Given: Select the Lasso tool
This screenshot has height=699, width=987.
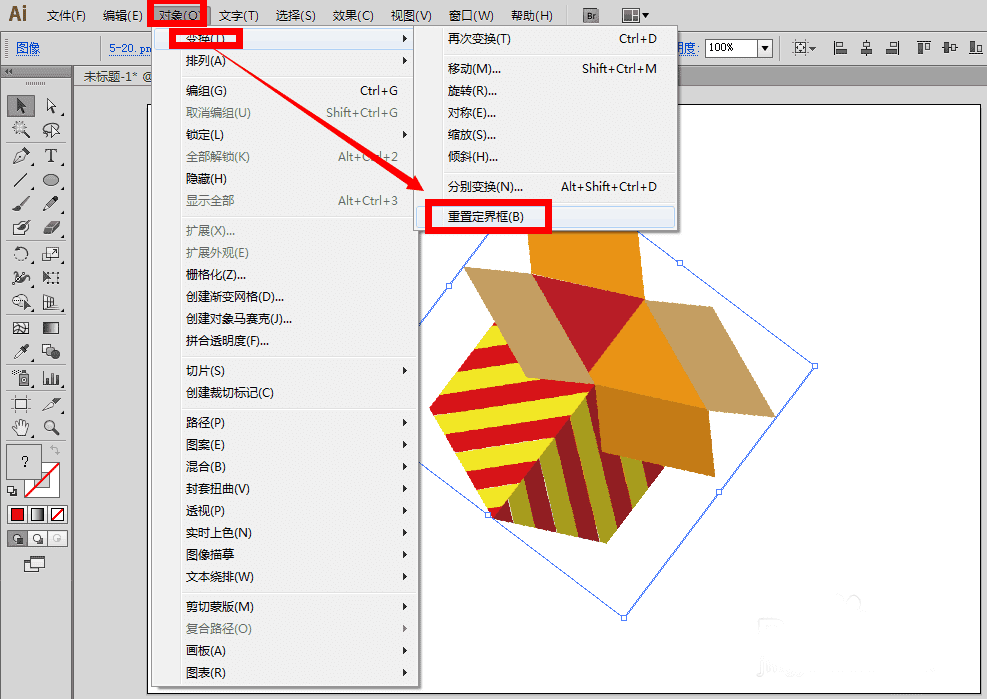Looking at the screenshot, I should (x=51, y=129).
